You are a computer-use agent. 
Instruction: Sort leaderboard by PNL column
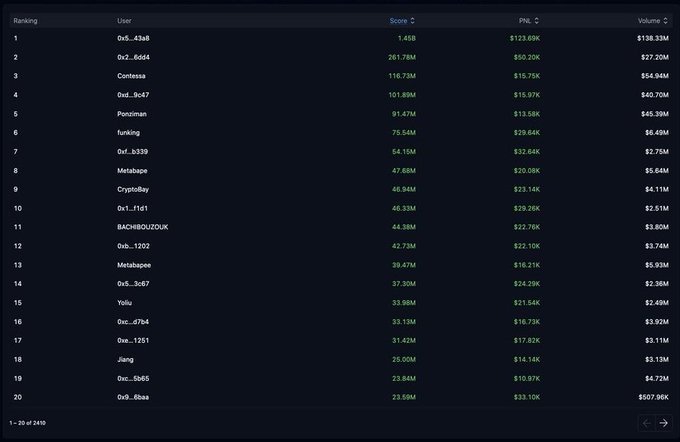click(x=529, y=21)
